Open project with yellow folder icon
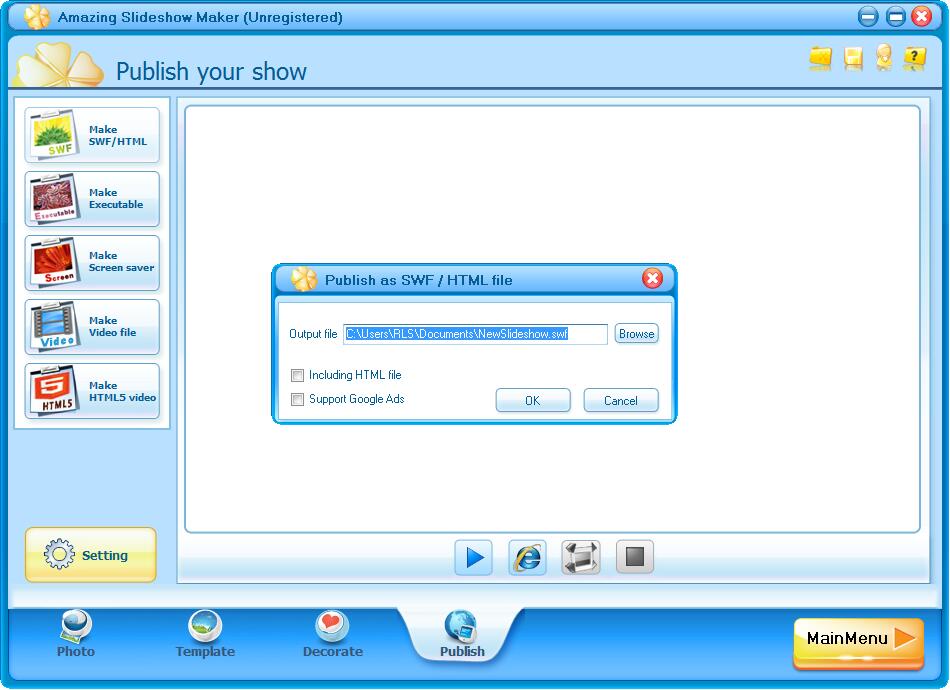The height and width of the screenshot is (690, 950). pos(821,58)
